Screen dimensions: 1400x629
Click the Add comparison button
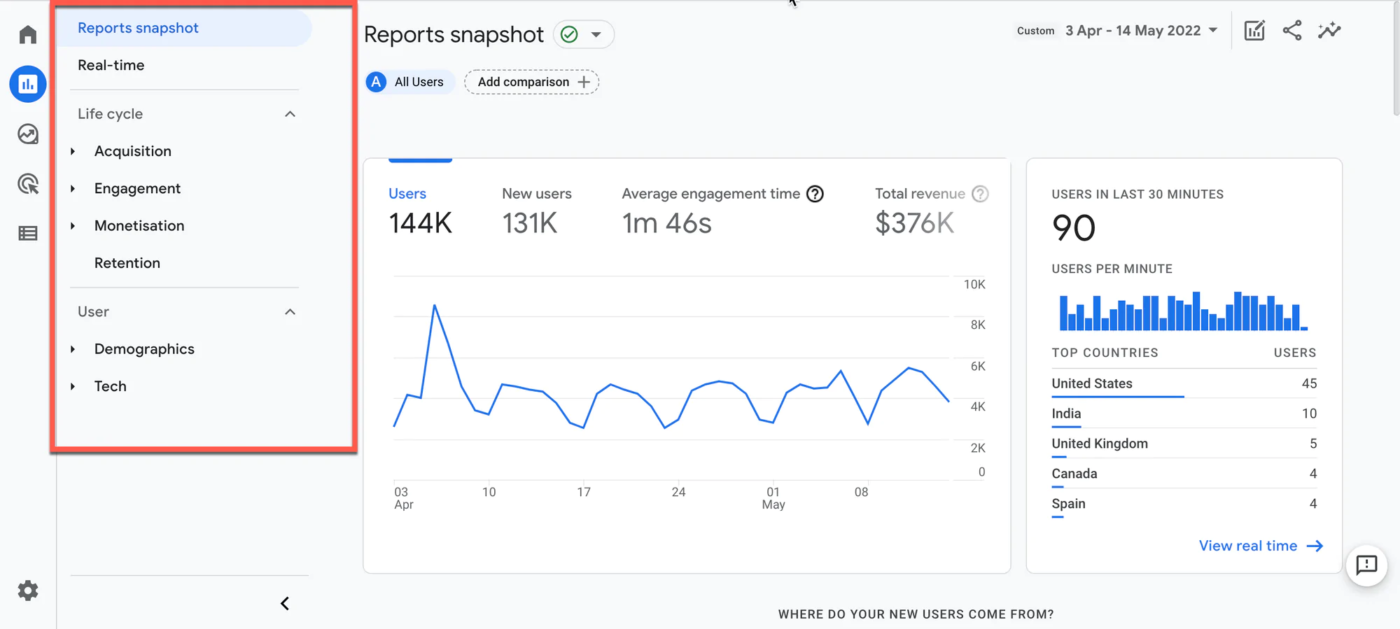pos(532,82)
